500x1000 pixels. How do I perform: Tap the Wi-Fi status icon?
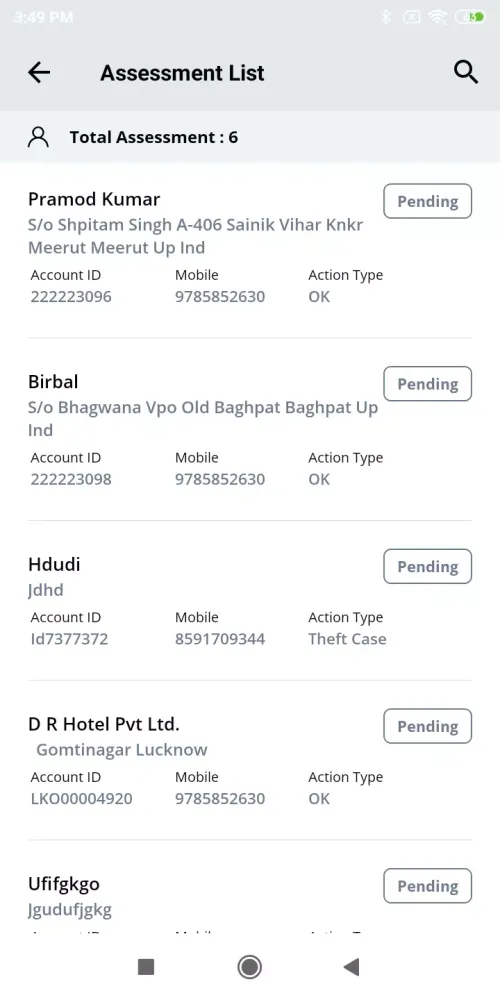pyautogui.click(x=438, y=17)
